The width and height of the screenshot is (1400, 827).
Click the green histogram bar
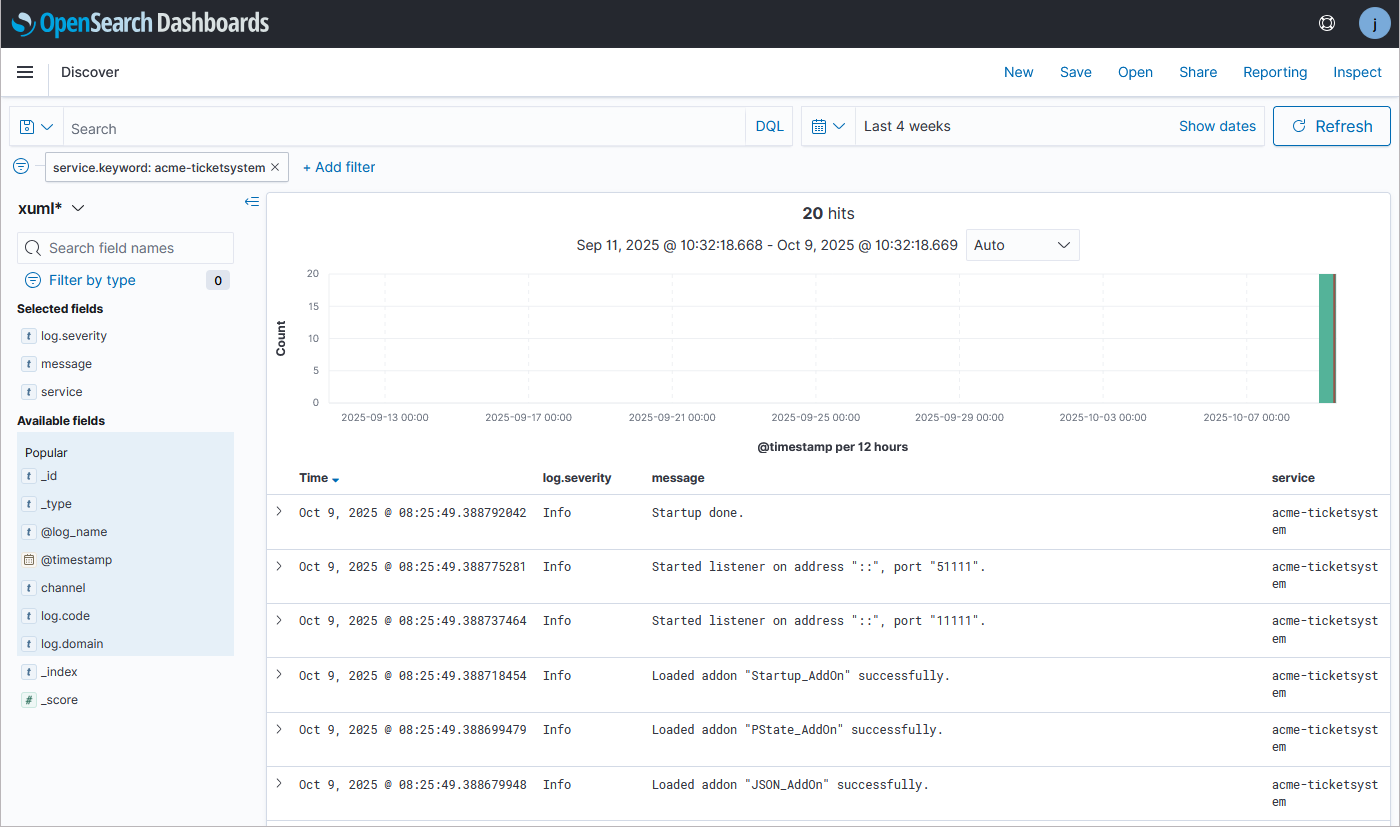[x=1325, y=338]
